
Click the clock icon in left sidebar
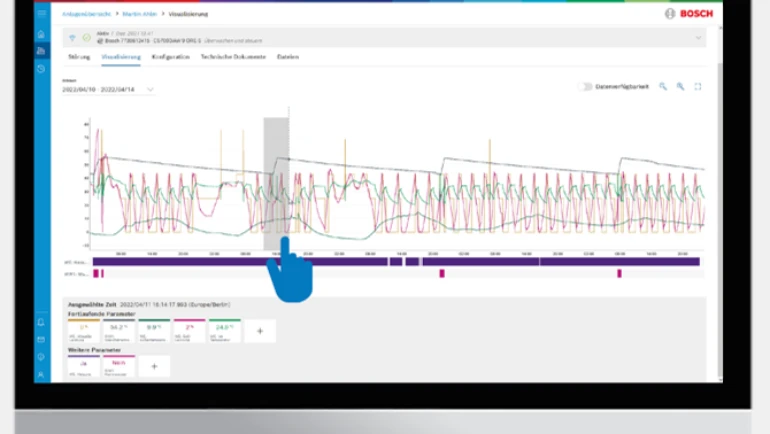pos(41,68)
